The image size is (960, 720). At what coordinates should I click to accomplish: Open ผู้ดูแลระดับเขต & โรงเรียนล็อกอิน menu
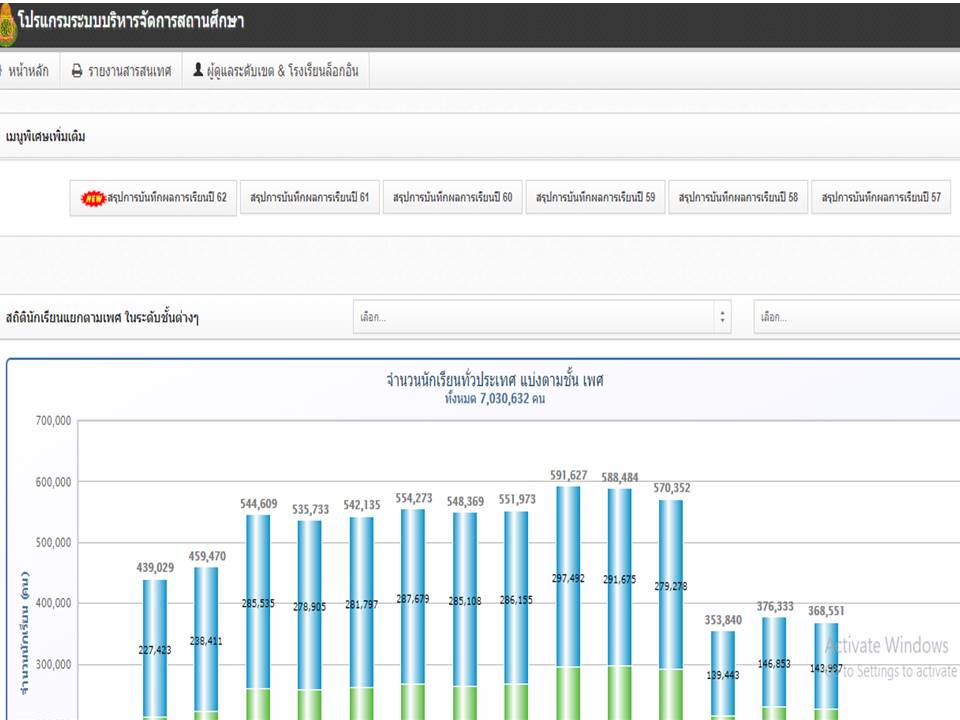[x=276, y=71]
